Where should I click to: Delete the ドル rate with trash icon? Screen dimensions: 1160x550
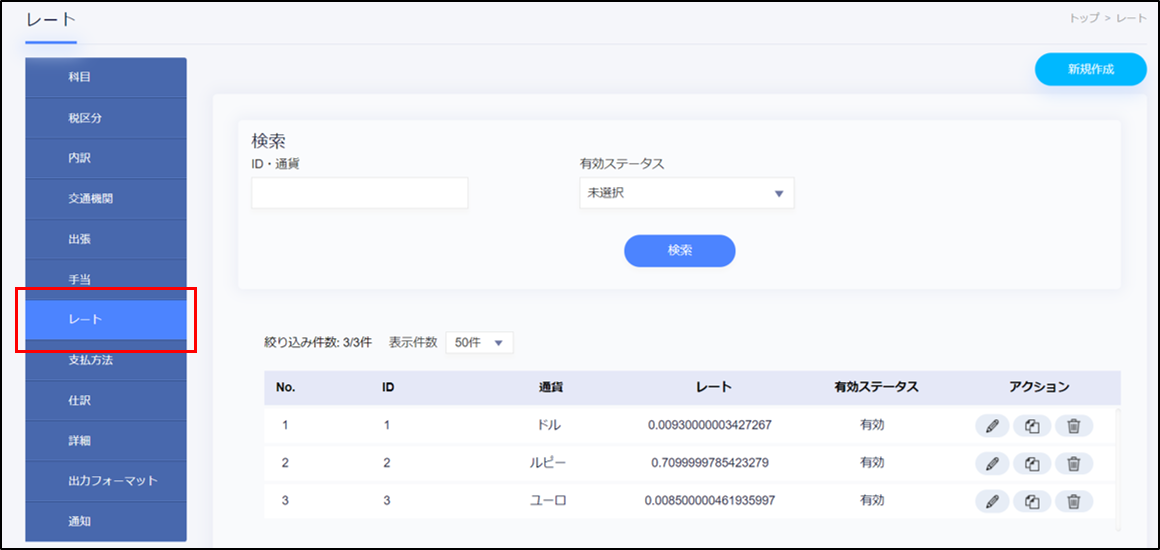pos(1074,426)
